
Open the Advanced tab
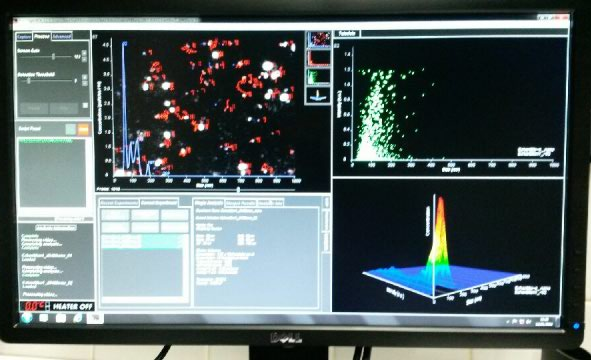click(61, 37)
